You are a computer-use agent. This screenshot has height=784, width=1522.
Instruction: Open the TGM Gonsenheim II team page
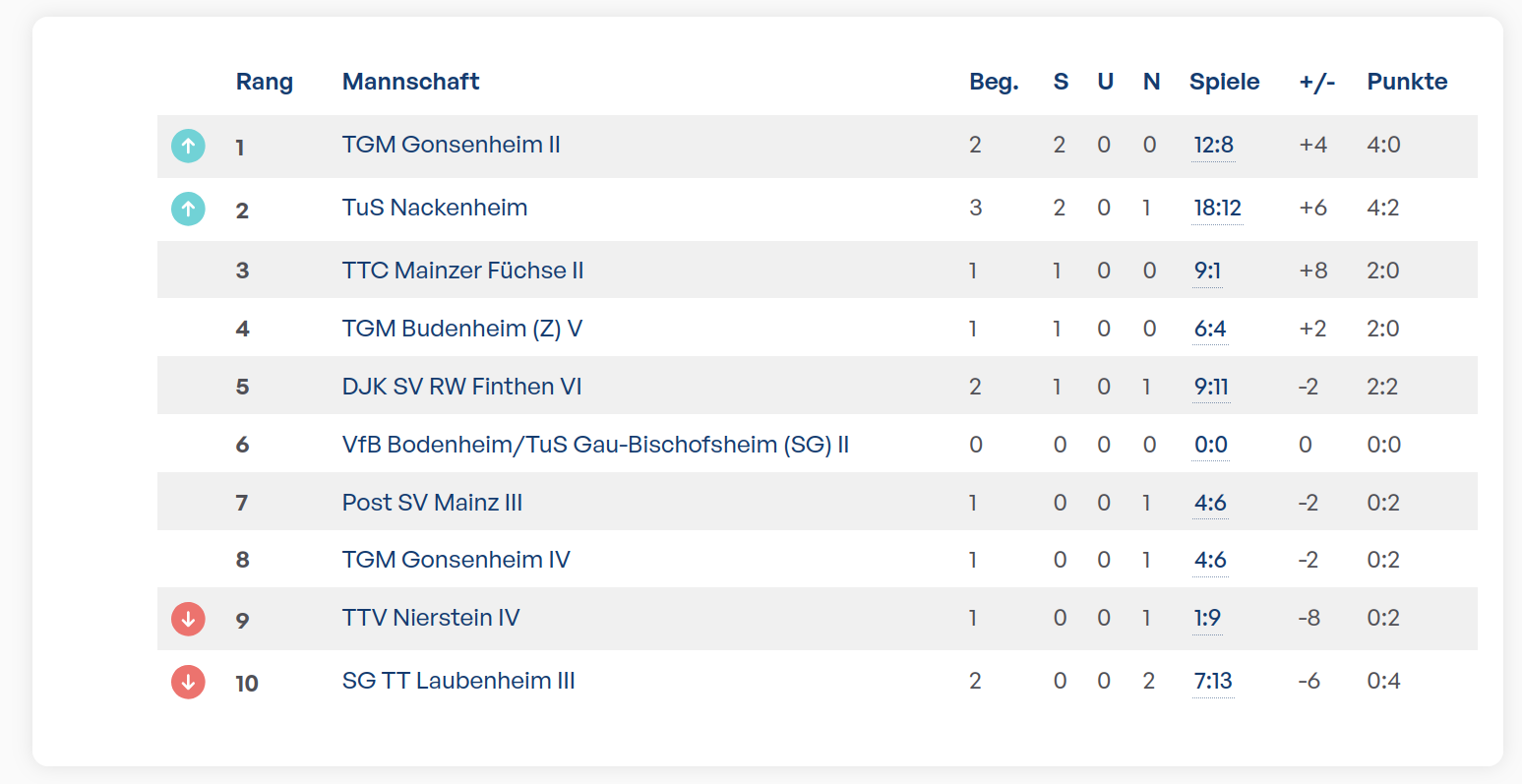451,145
